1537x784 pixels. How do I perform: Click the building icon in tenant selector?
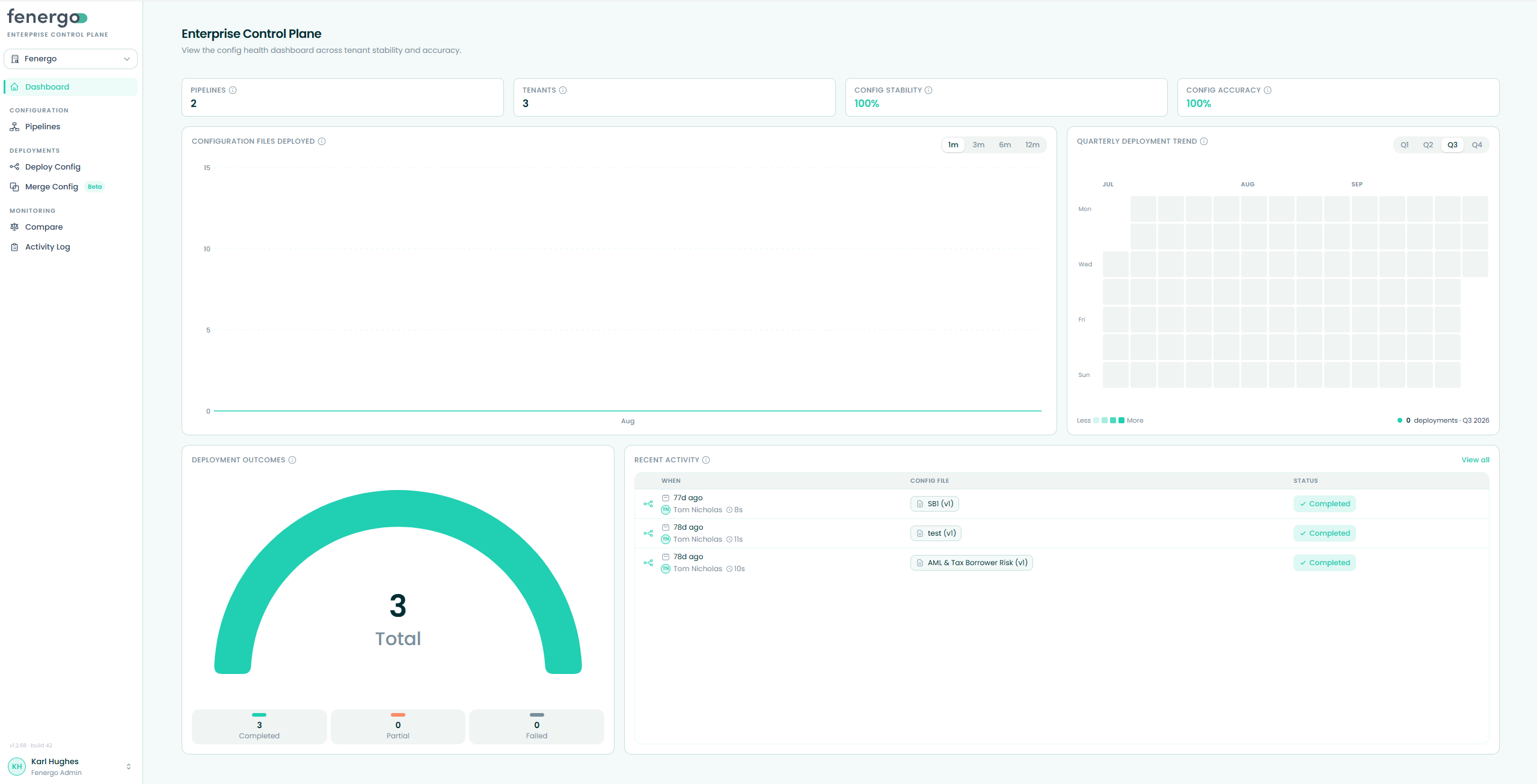pyautogui.click(x=15, y=59)
